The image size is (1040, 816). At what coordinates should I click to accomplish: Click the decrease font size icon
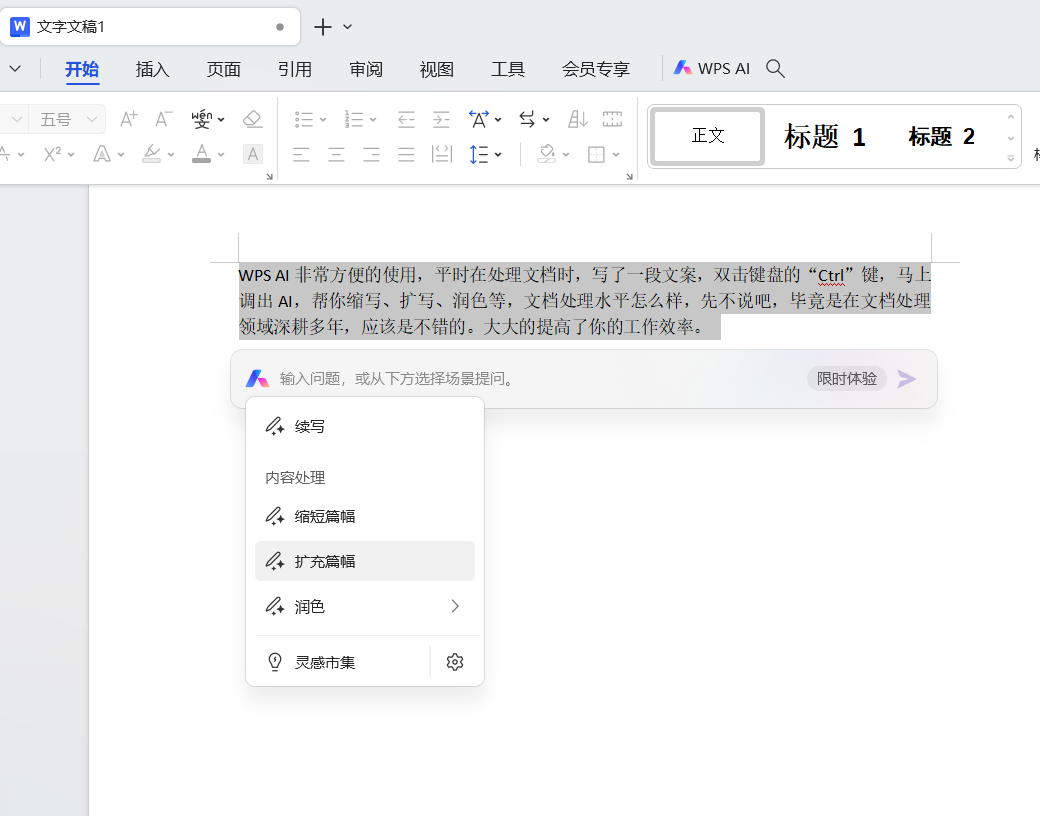pos(164,120)
